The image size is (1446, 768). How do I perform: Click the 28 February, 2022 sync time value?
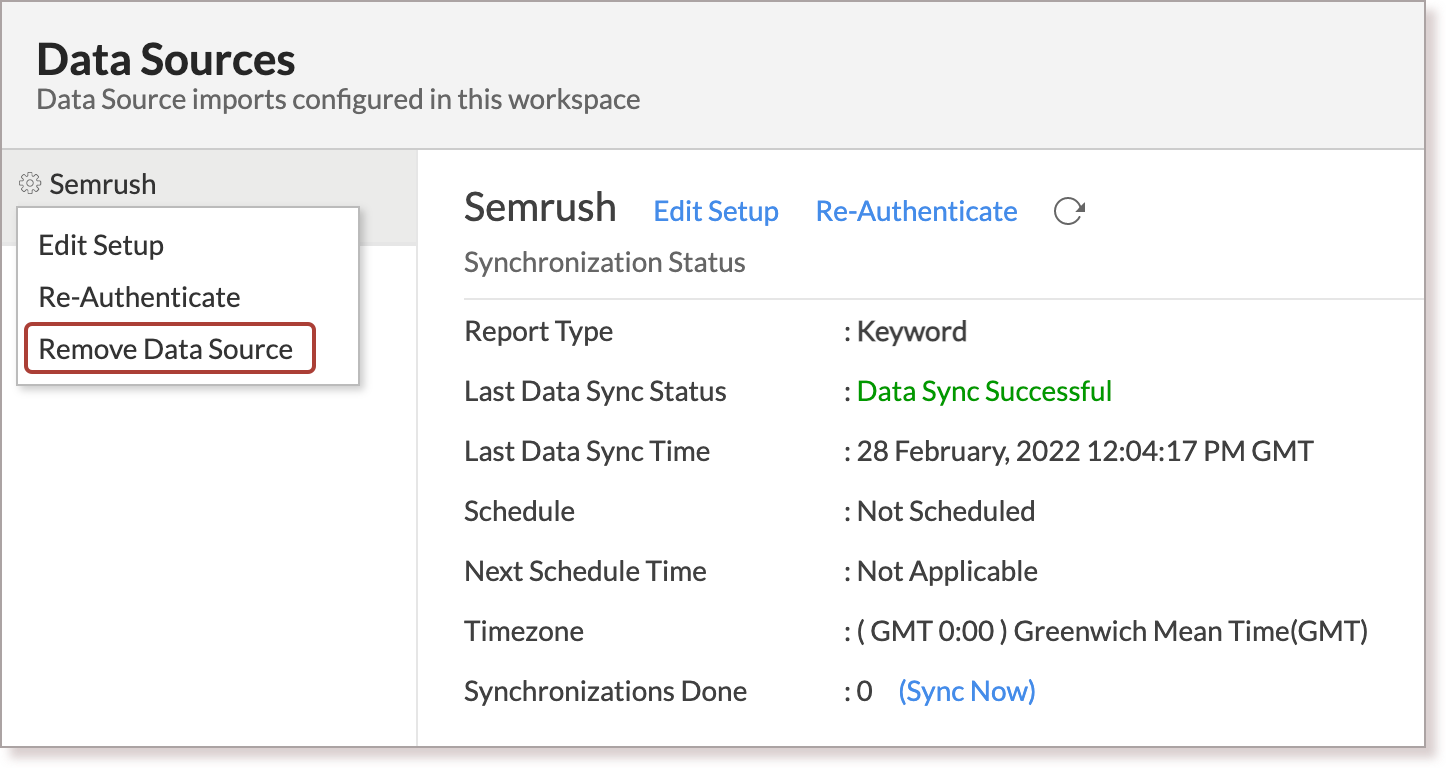[x=1085, y=451]
